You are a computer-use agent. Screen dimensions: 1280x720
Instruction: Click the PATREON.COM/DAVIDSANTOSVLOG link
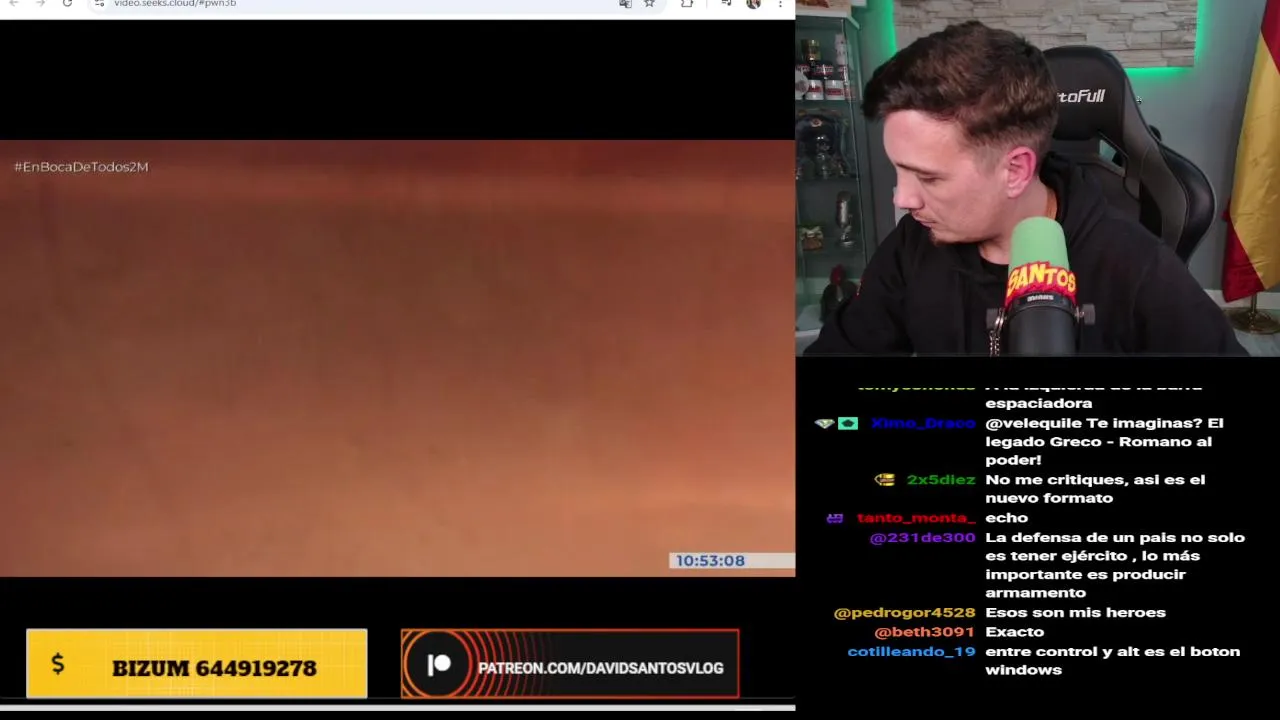(x=600, y=668)
